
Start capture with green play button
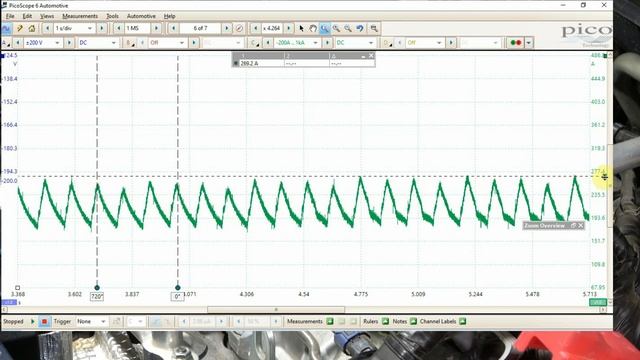pos(33,322)
